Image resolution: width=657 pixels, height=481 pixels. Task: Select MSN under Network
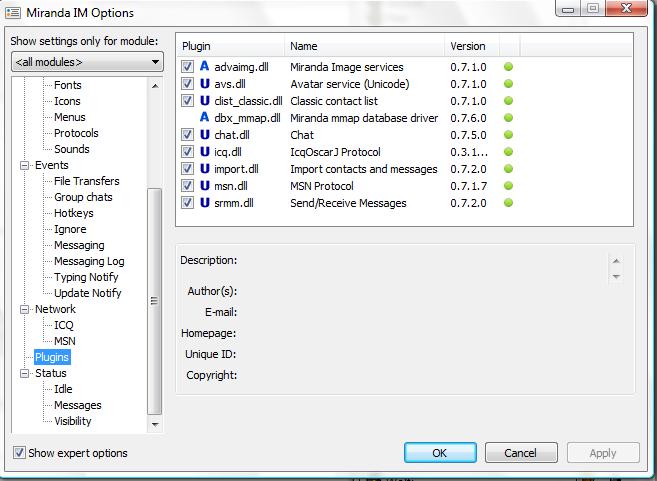(65, 341)
